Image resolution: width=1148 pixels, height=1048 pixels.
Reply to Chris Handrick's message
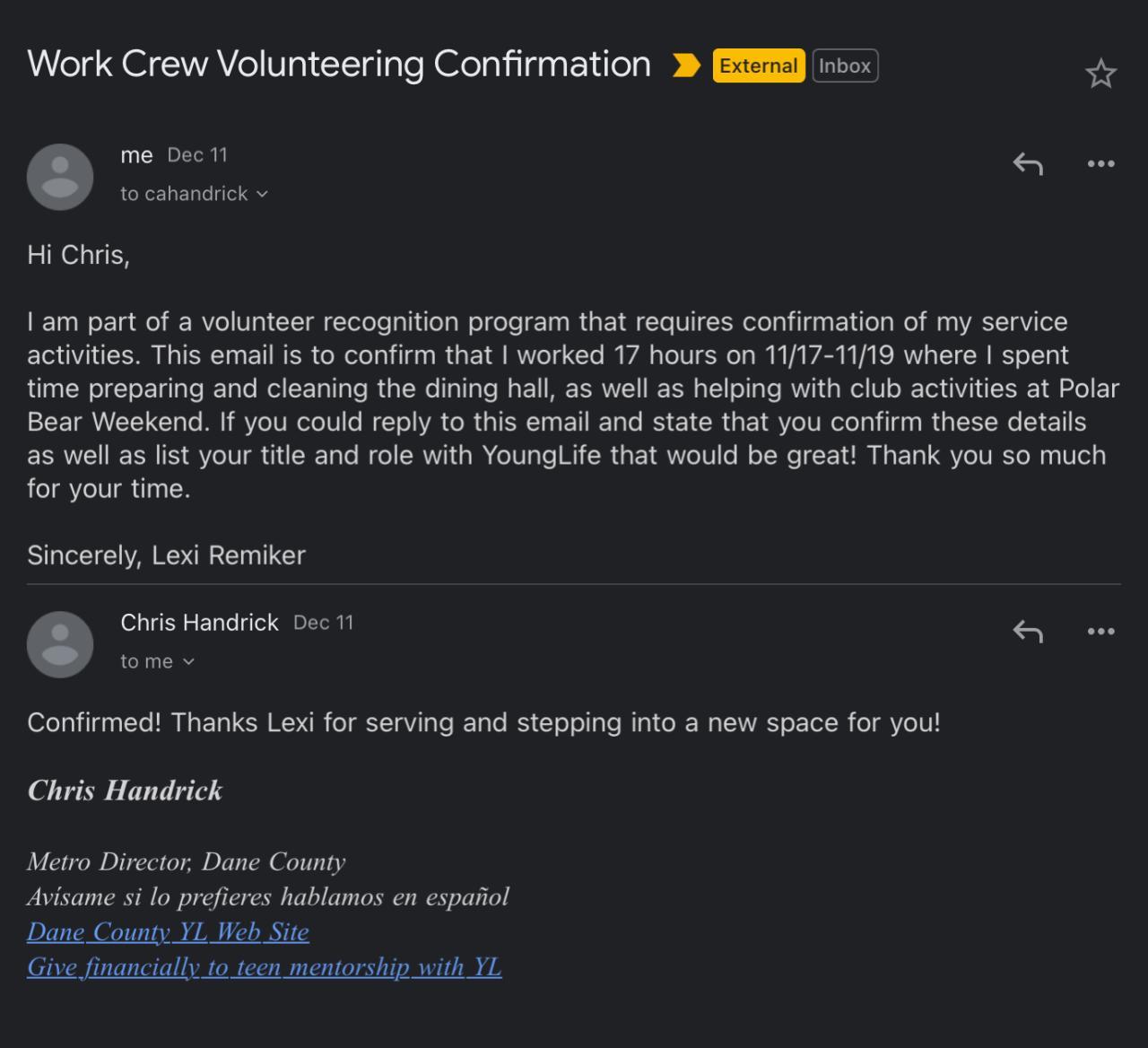(x=1028, y=631)
